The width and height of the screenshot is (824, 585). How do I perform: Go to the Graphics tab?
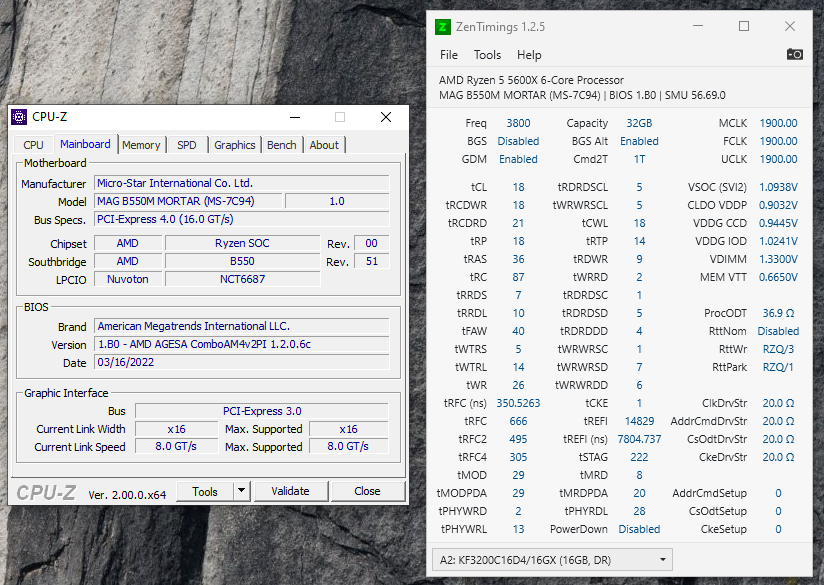pos(235,145)
